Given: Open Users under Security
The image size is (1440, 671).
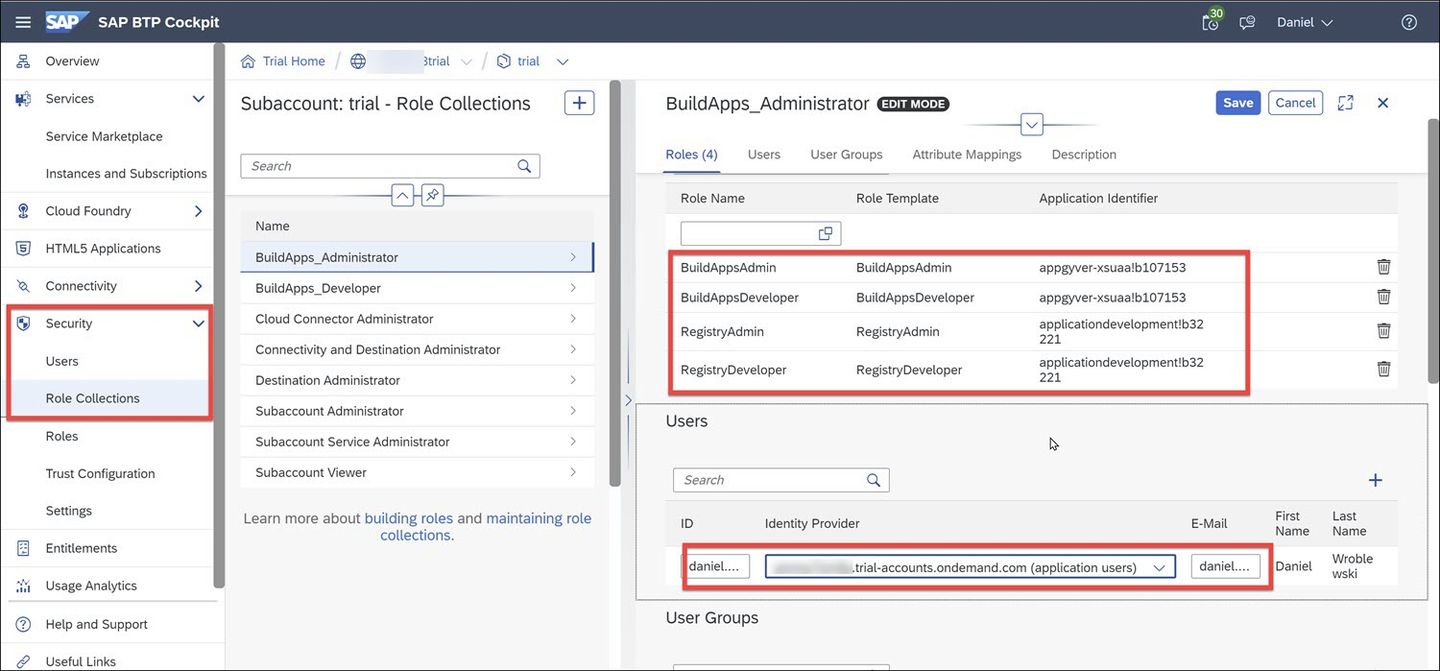Looking at the screenshot, I should tap(62, 361).
